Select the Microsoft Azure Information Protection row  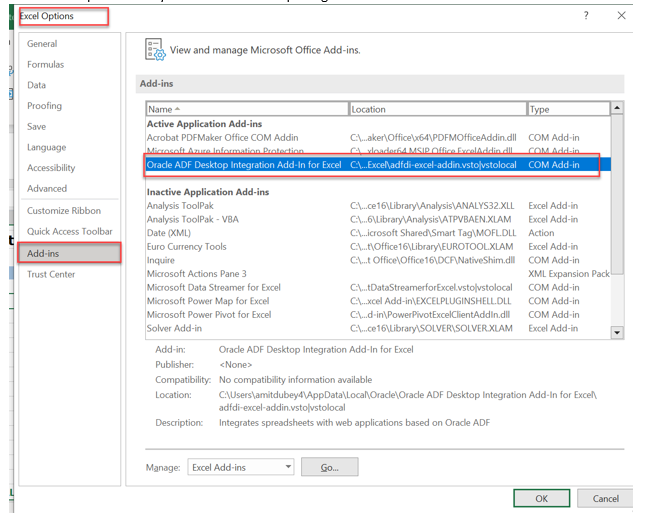click(x=378, y=151)
